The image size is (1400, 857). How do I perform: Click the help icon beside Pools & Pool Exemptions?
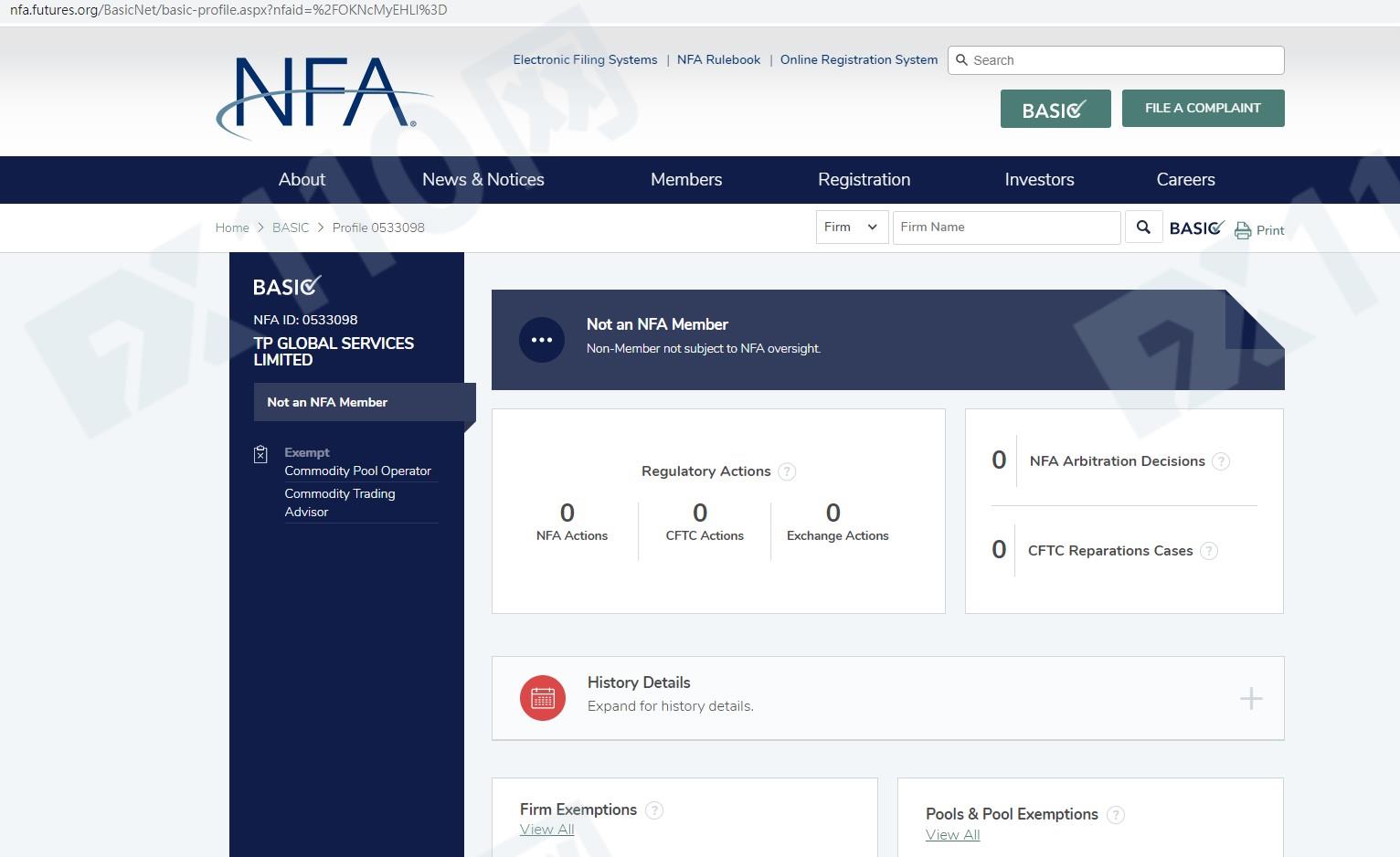(1116, 815)
